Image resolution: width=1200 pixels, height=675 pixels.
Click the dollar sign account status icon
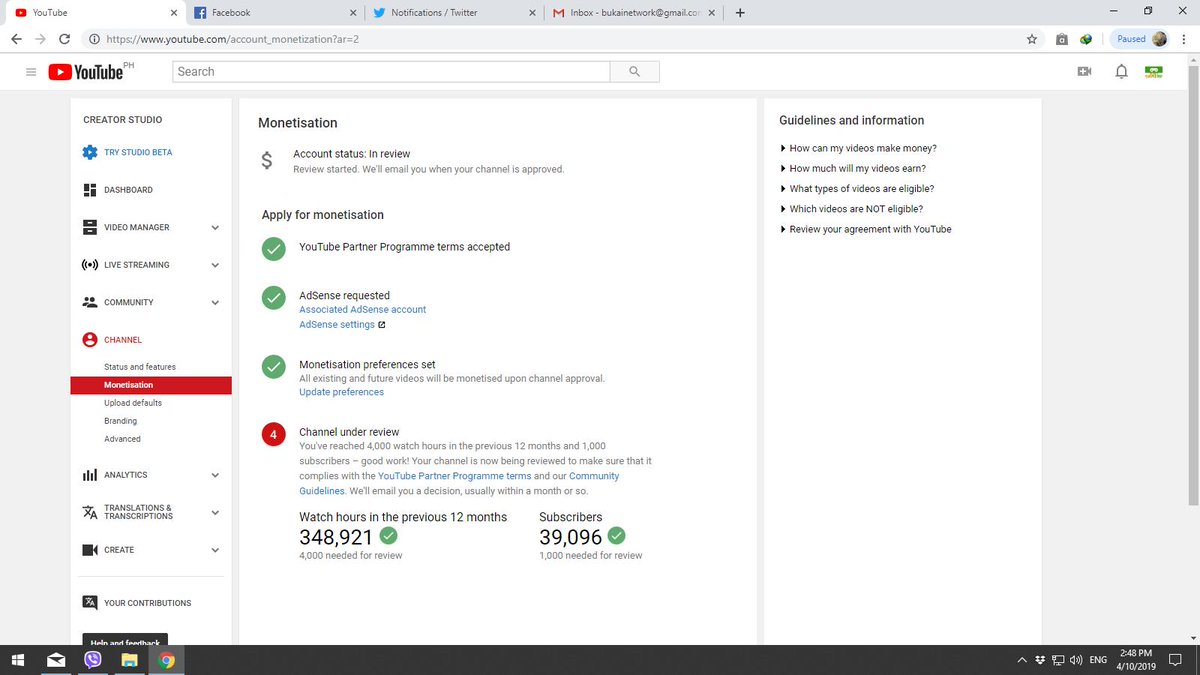pos(266,161)
